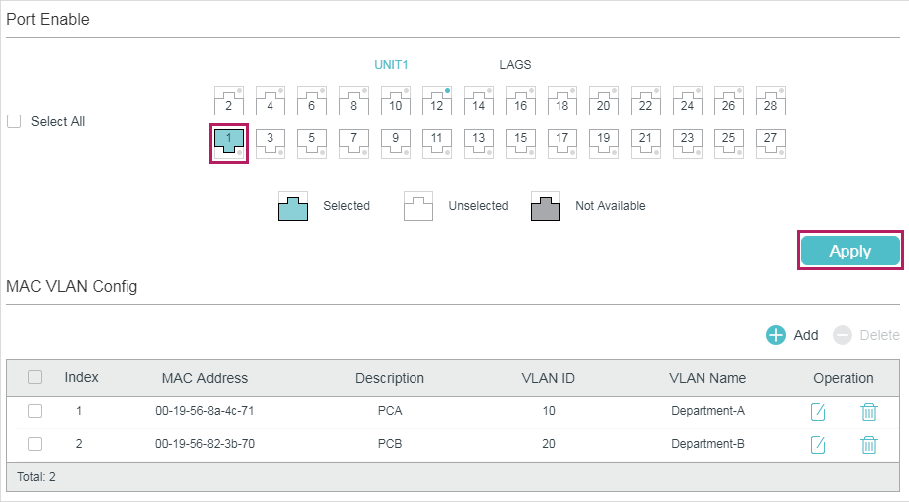Viewport: 909px width, 502px height.
Task: Click the PCB description cell
Action: (390, 443)
